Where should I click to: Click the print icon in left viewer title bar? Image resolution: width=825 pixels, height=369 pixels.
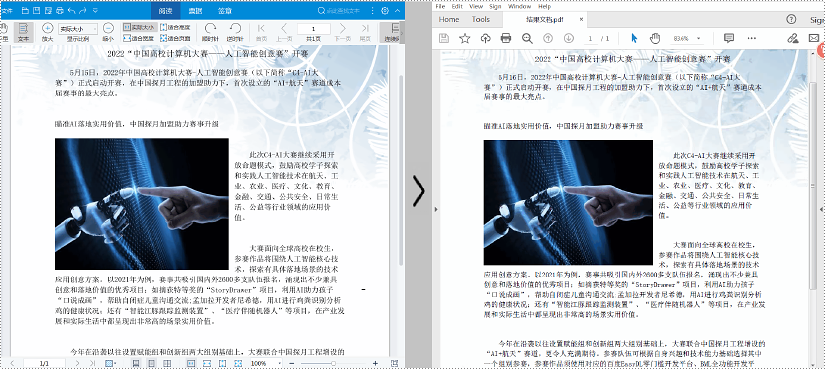pyautogui.click(x=59, y=11)
